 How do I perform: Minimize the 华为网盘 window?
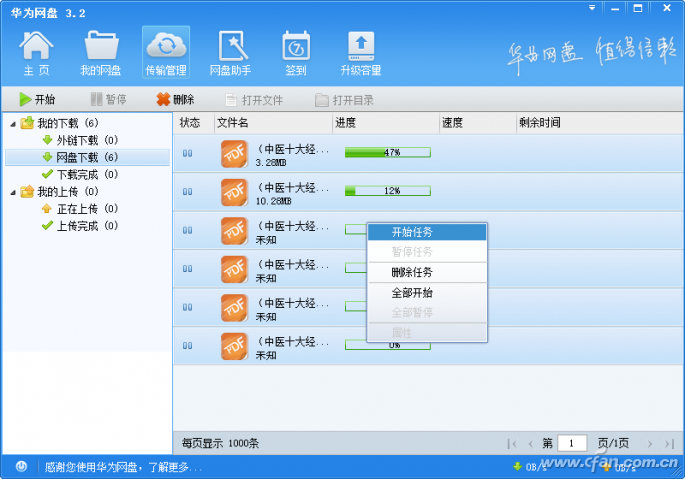[615, 8]
